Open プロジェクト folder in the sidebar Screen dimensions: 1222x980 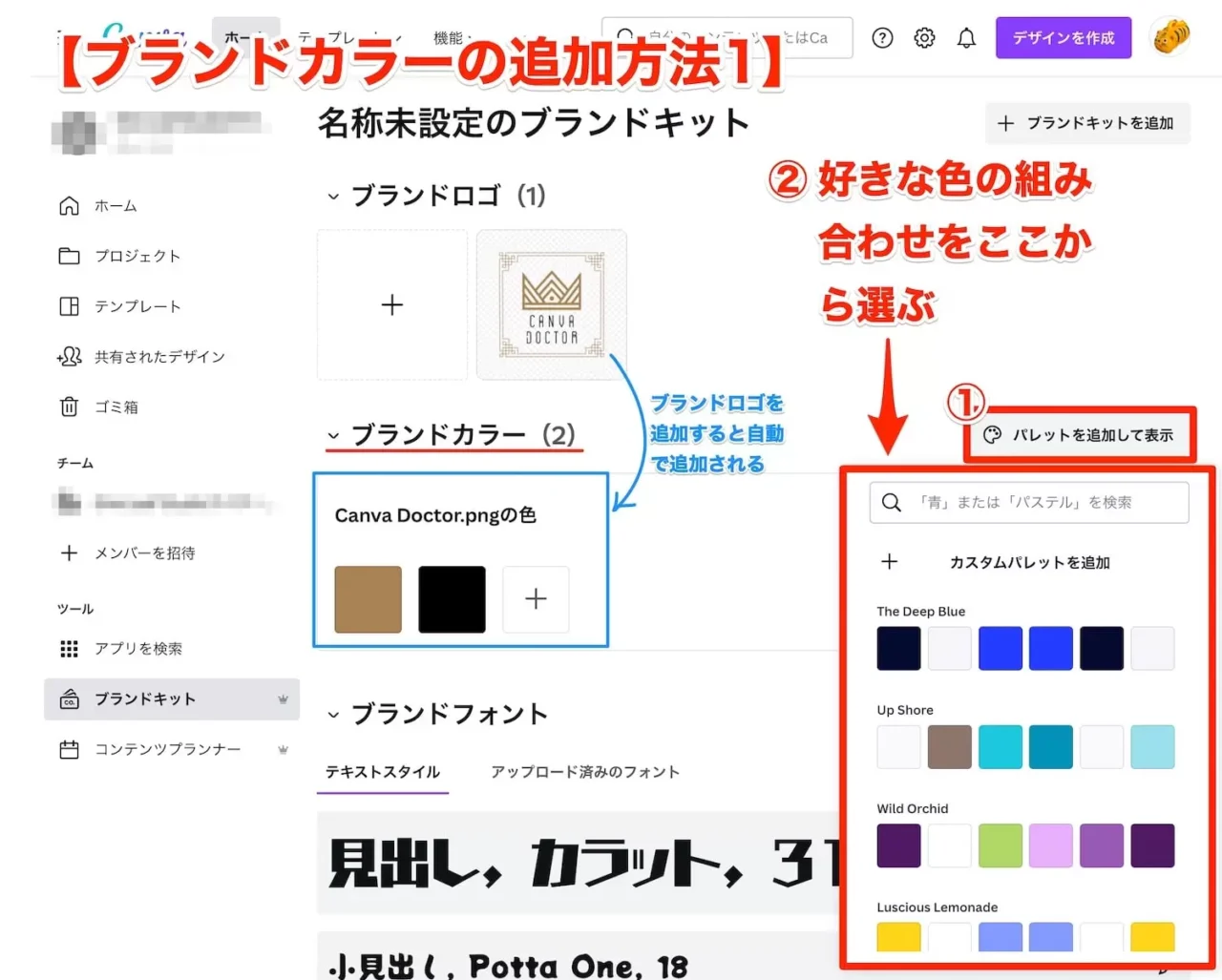tap(119, 256)
